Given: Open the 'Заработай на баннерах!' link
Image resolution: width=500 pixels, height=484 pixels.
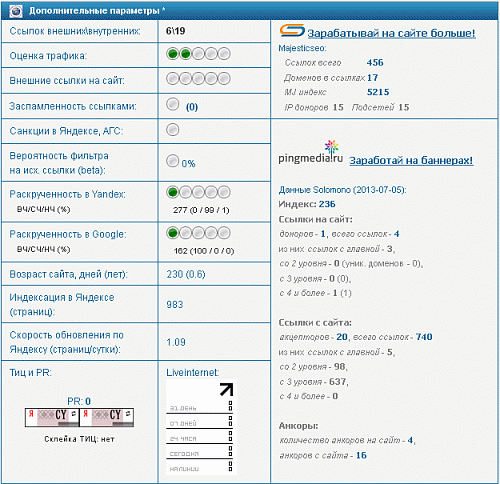Looking at the screenshot, I should tap(411, 160).
